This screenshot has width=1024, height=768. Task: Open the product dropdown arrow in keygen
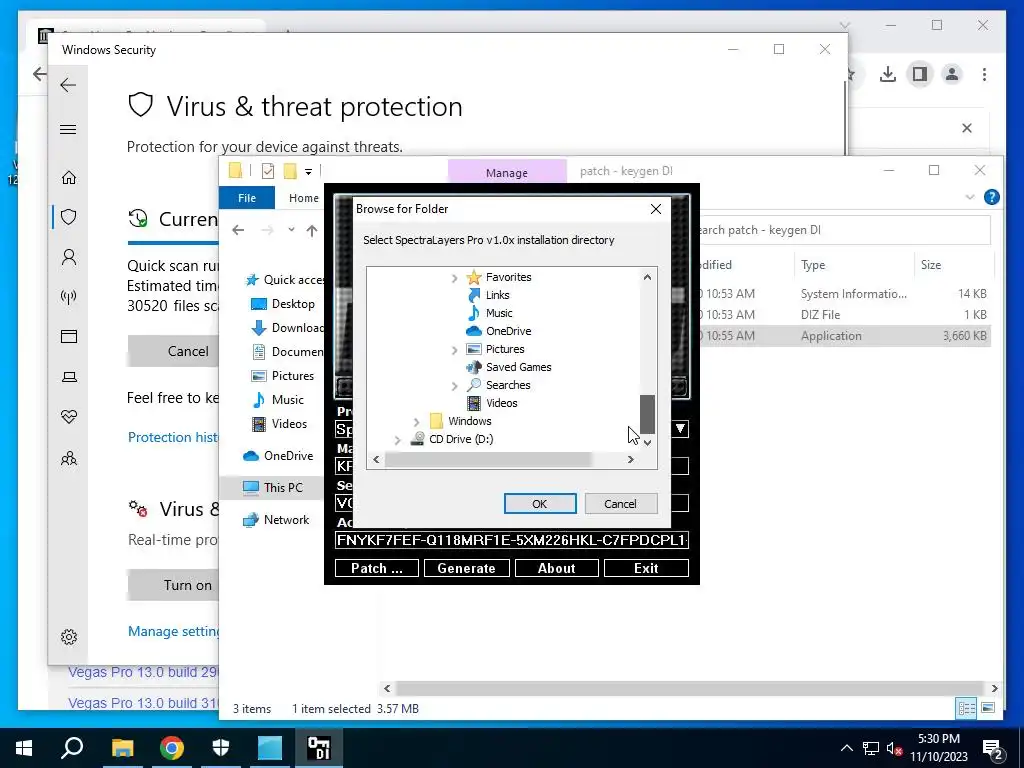point(680,429)
